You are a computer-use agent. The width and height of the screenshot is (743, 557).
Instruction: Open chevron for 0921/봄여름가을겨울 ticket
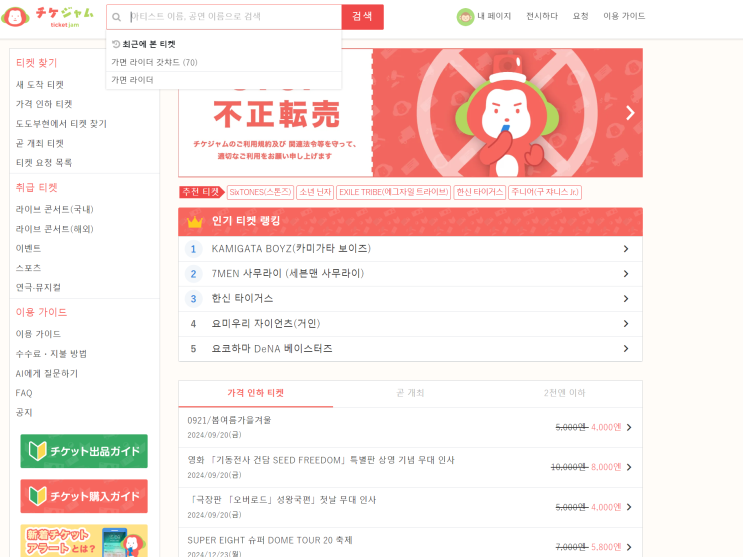pos(629,428)
